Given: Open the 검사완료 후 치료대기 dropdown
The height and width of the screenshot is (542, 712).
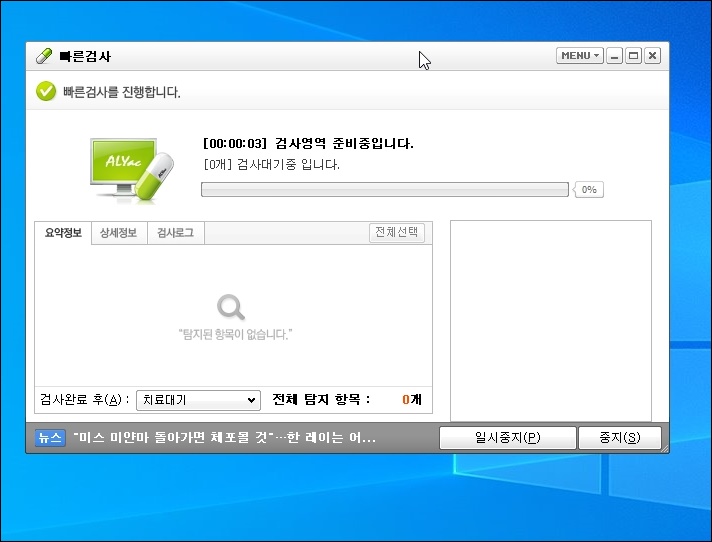Looking at the screenshot, I should click(x=198, y=400).
